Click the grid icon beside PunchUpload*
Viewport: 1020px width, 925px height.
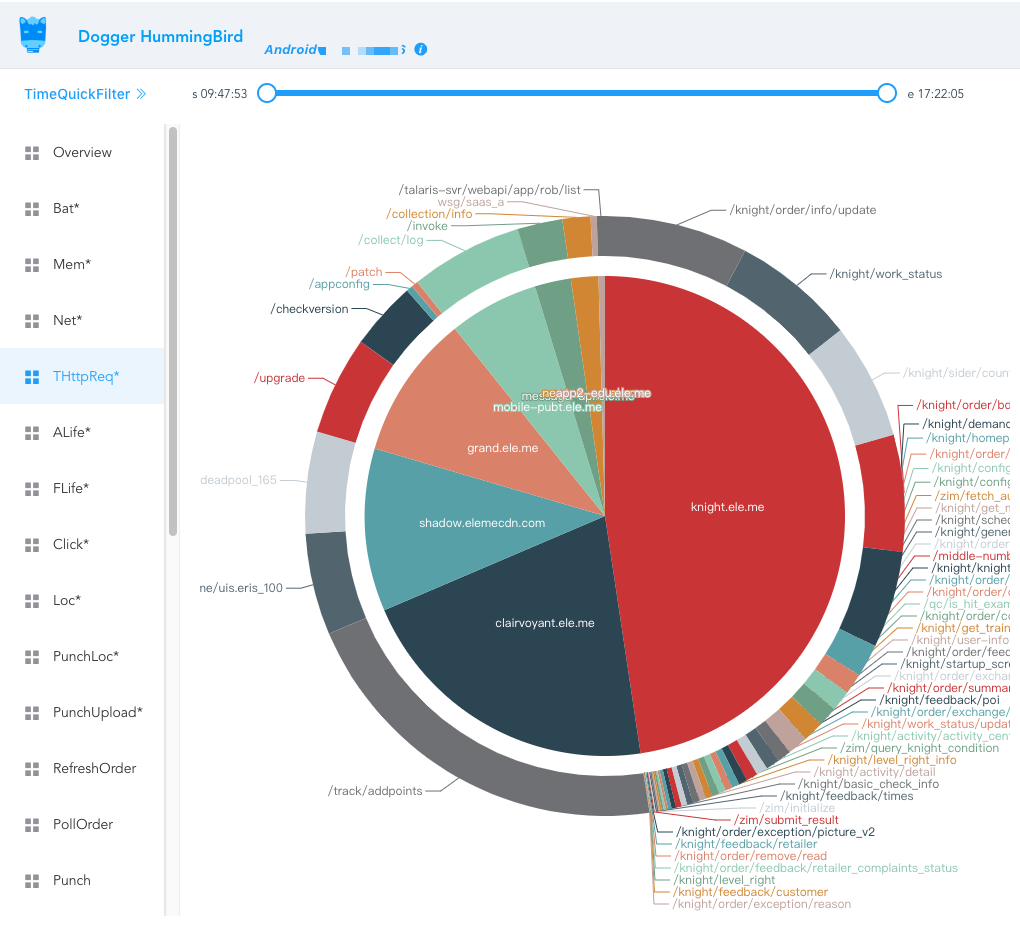(x=32, y=713)
